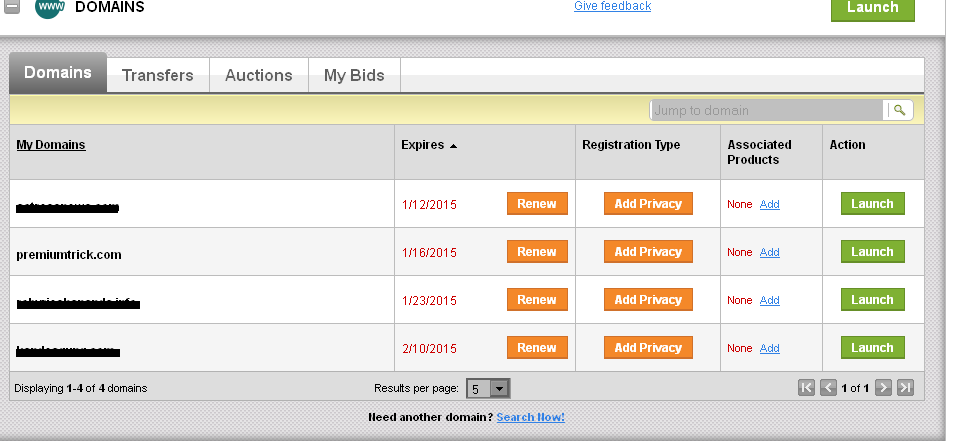Click in Jump to domain field

coord(766,110)
